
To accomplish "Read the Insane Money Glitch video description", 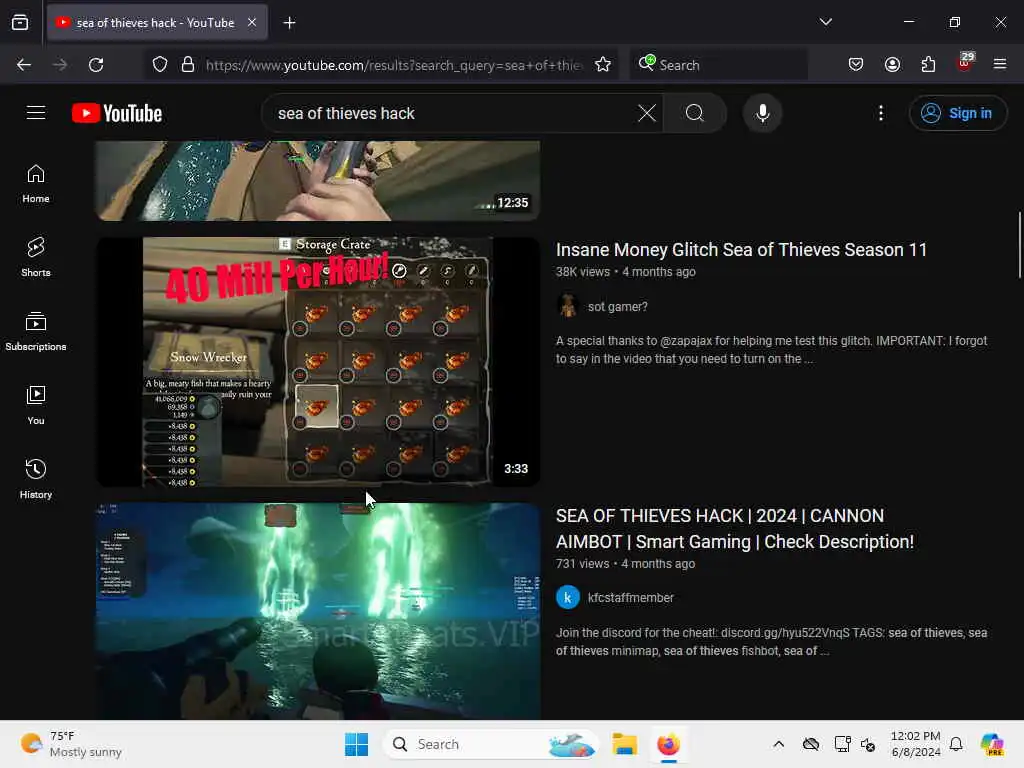I will pyautogui.click(x=771, y=349).
